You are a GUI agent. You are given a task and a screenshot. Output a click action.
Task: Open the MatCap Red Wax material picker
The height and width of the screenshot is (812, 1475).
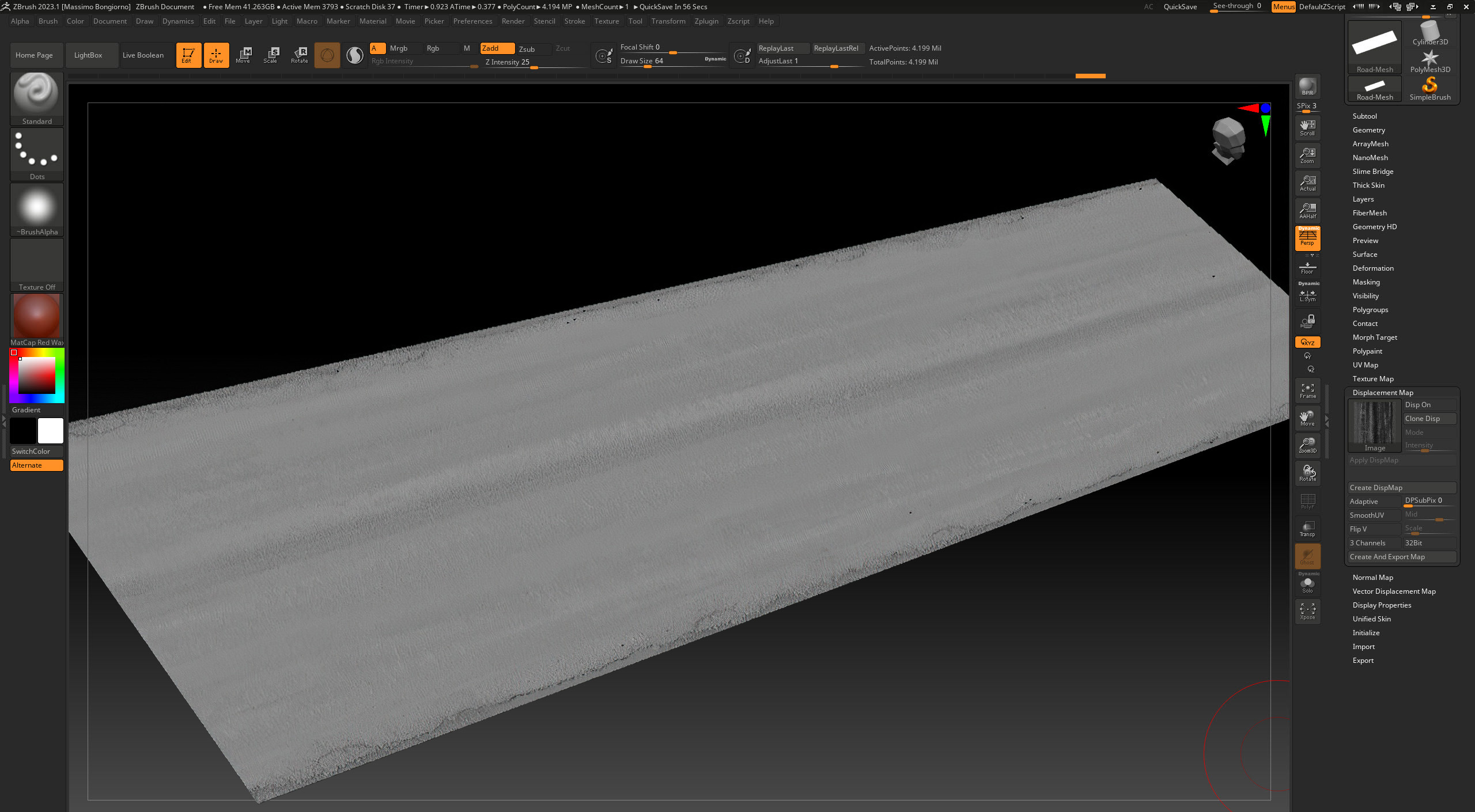click(37, 320)
